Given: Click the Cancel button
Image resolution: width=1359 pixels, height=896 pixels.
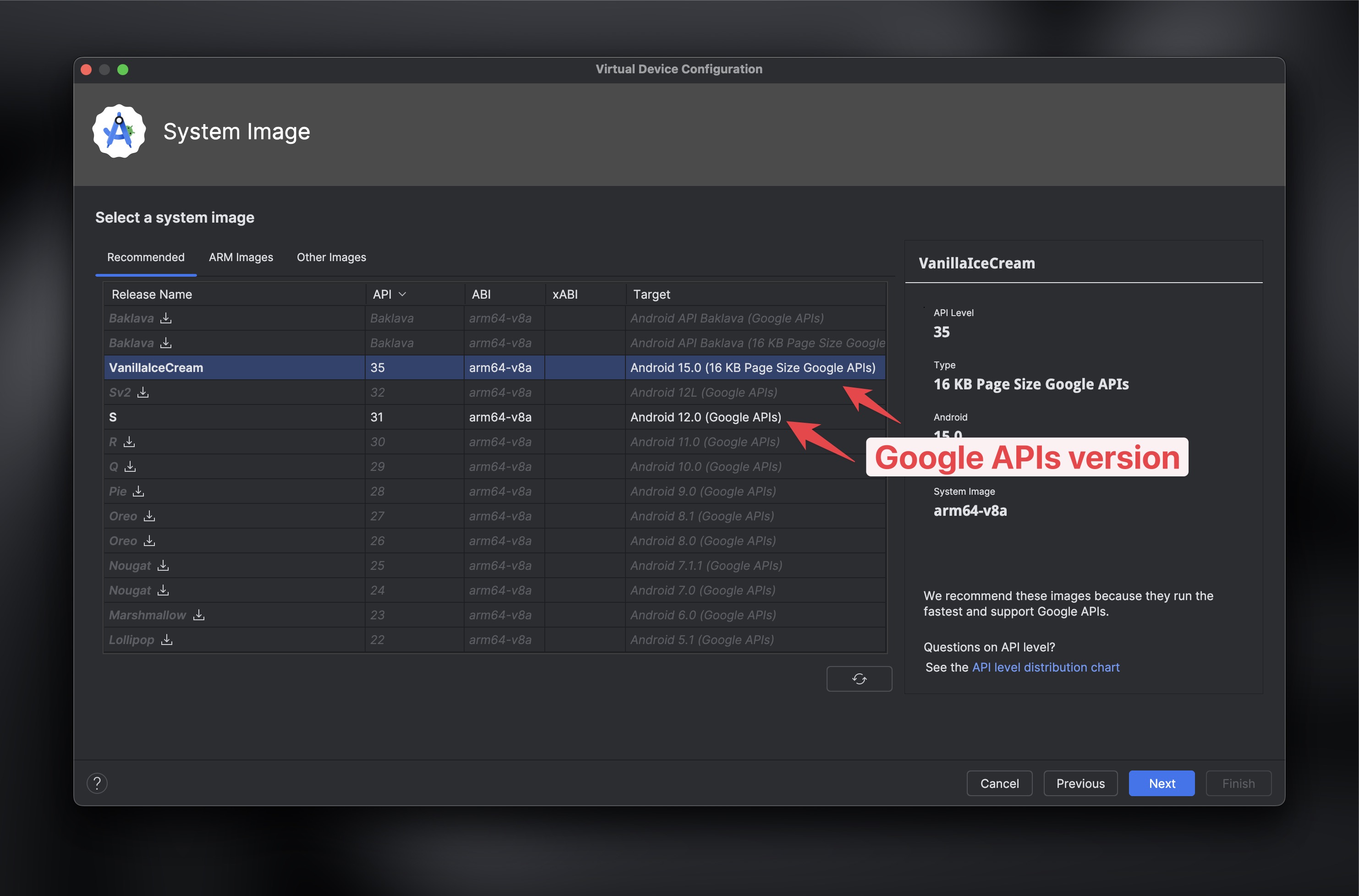Looking at the screenshot, I should (999, 783).
